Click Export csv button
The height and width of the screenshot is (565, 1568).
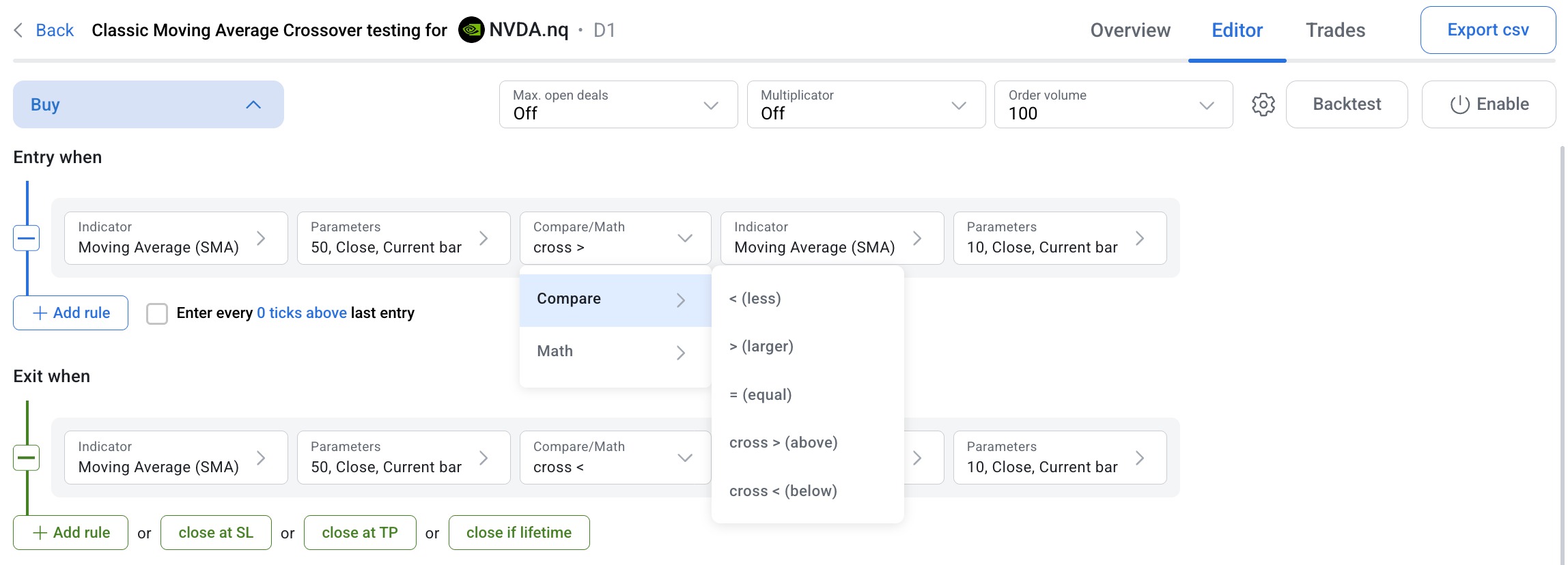point(1487,30)
